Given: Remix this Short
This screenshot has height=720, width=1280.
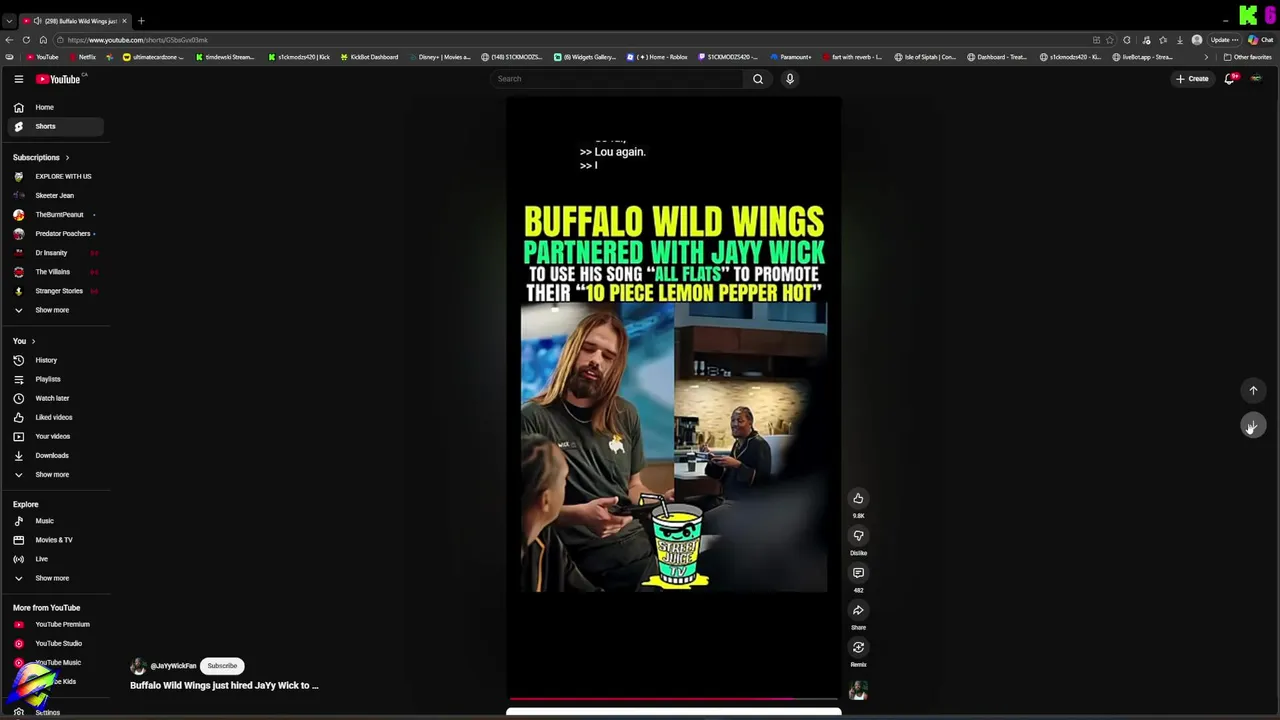Looking at the screenshot, I should (858, 647).
